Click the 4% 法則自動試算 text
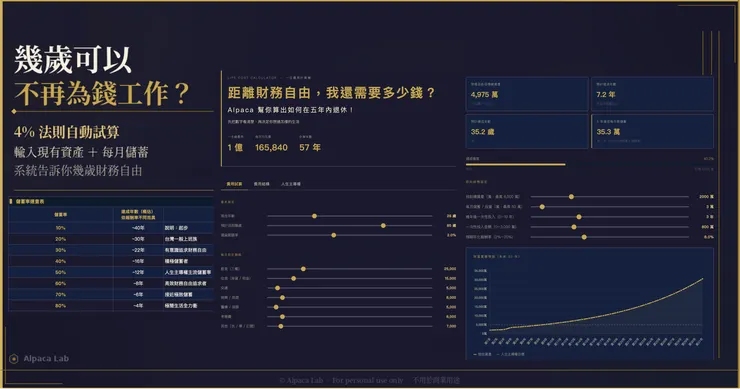Image resolution: width=740 pixels, height=389 pixels. [x=67, y=132]
